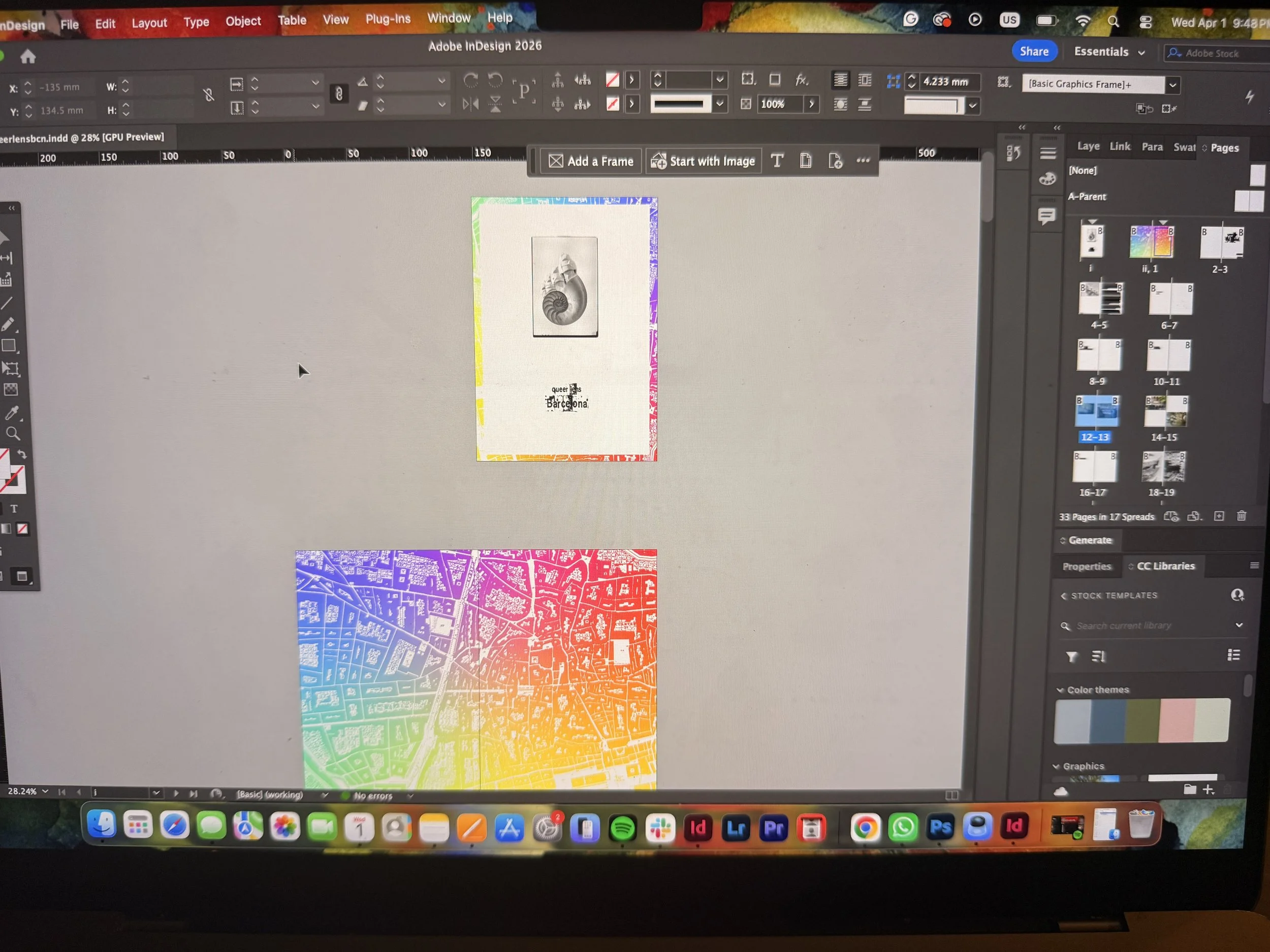Open the Basic Graphics Frame style dropdown

(x=1172, y=85)
